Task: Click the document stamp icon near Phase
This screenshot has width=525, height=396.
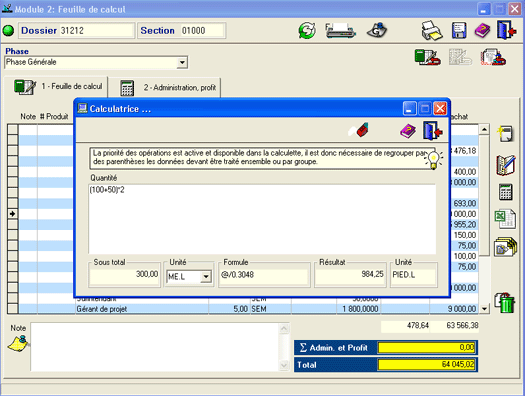Action: click(x=493, y=57)
